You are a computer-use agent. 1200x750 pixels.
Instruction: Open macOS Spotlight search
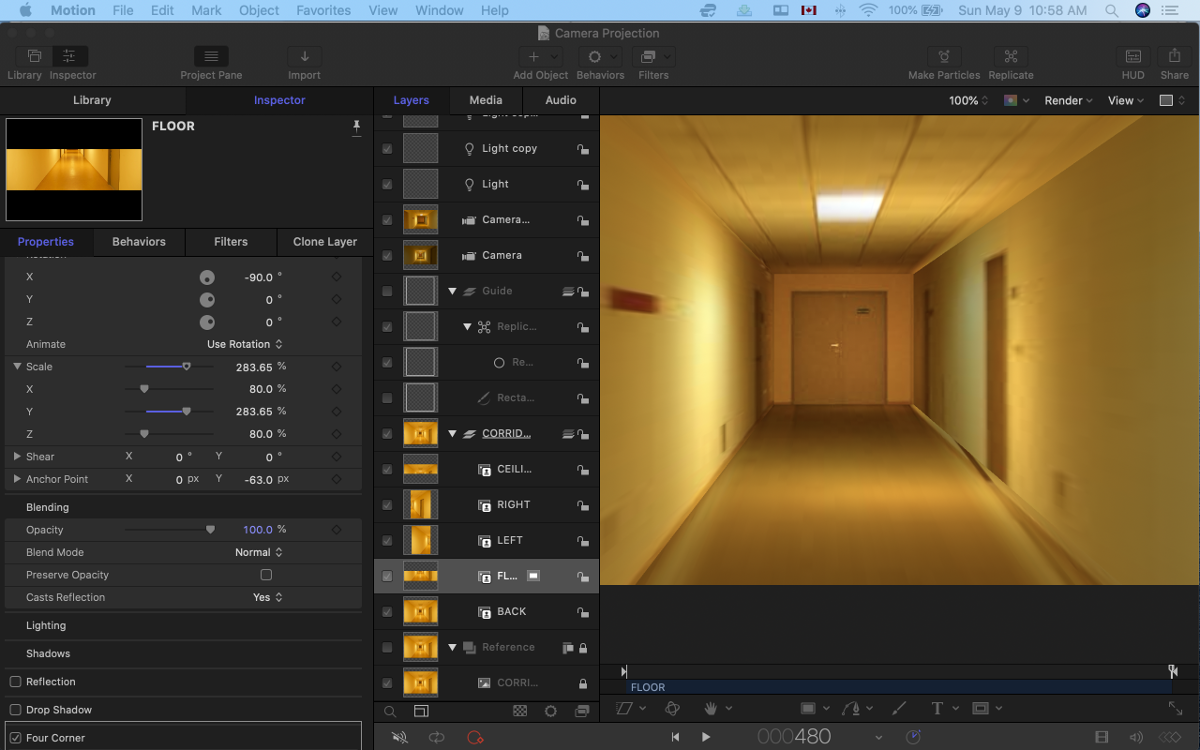(1112, 10)
